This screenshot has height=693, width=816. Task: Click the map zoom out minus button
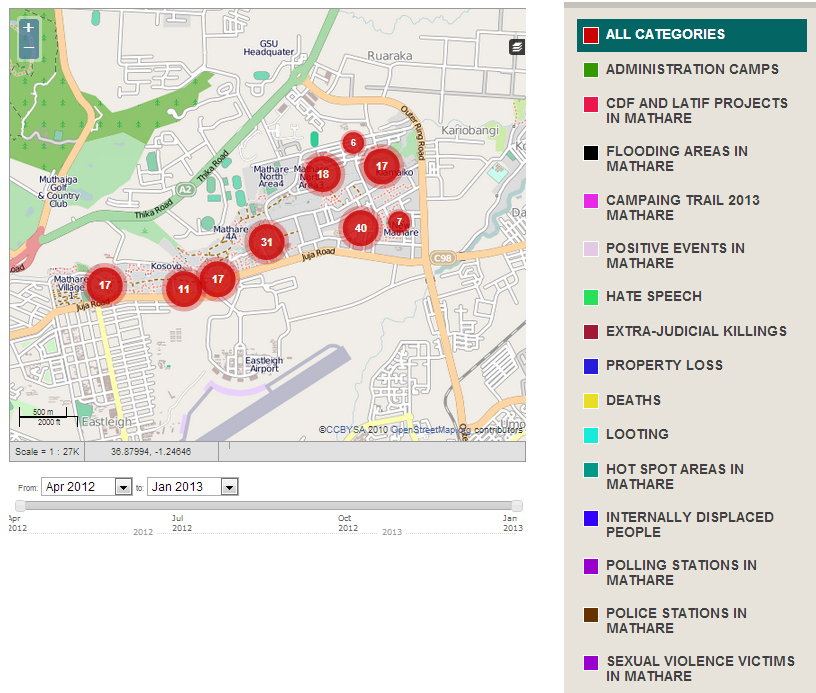pos(28,48)
